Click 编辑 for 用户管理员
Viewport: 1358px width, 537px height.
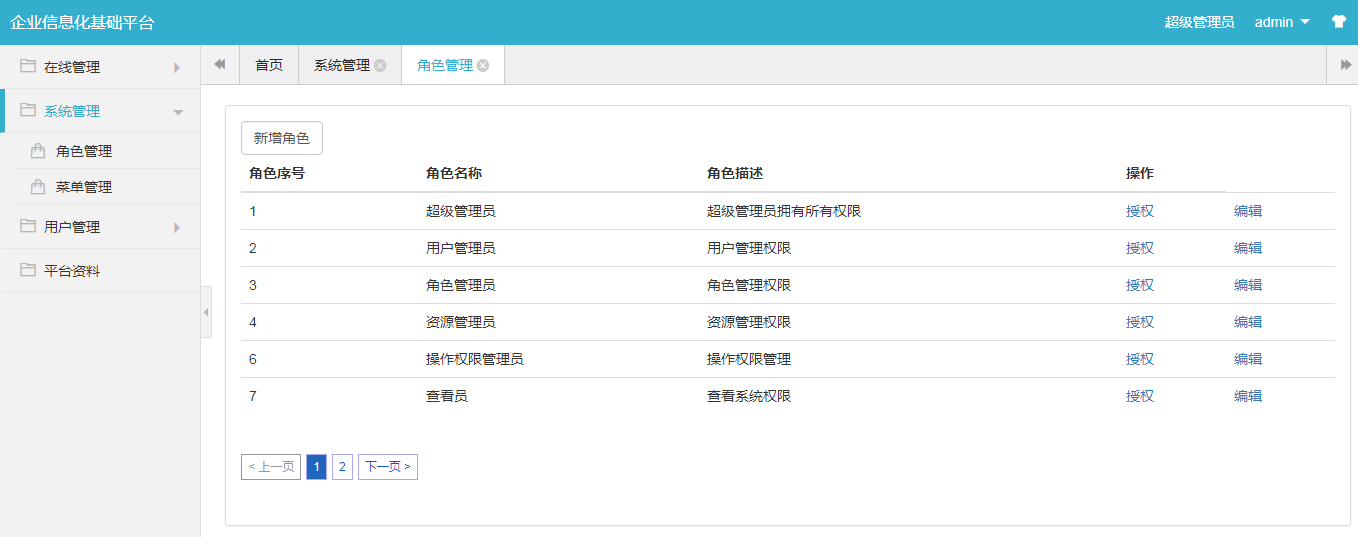1248,248
